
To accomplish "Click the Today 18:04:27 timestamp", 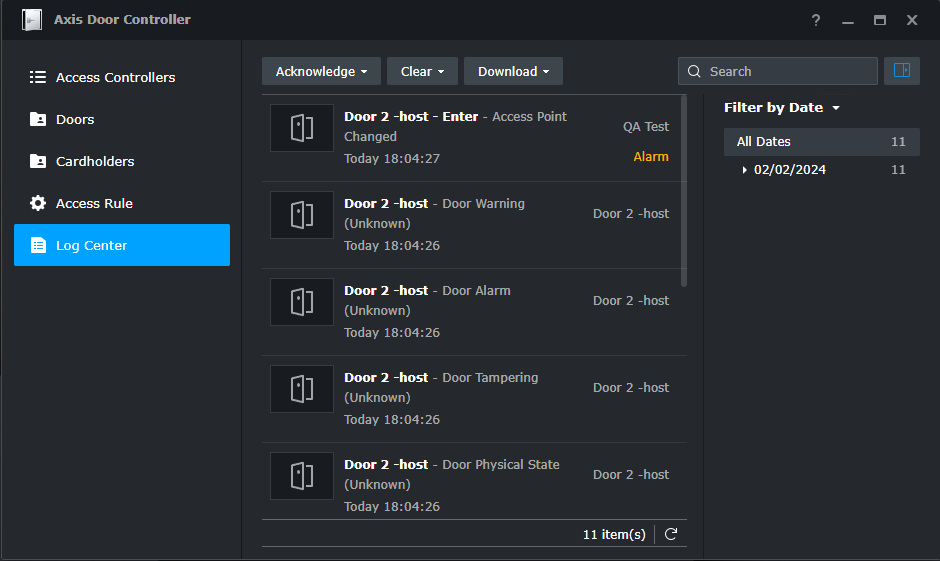I will point(392,159).
